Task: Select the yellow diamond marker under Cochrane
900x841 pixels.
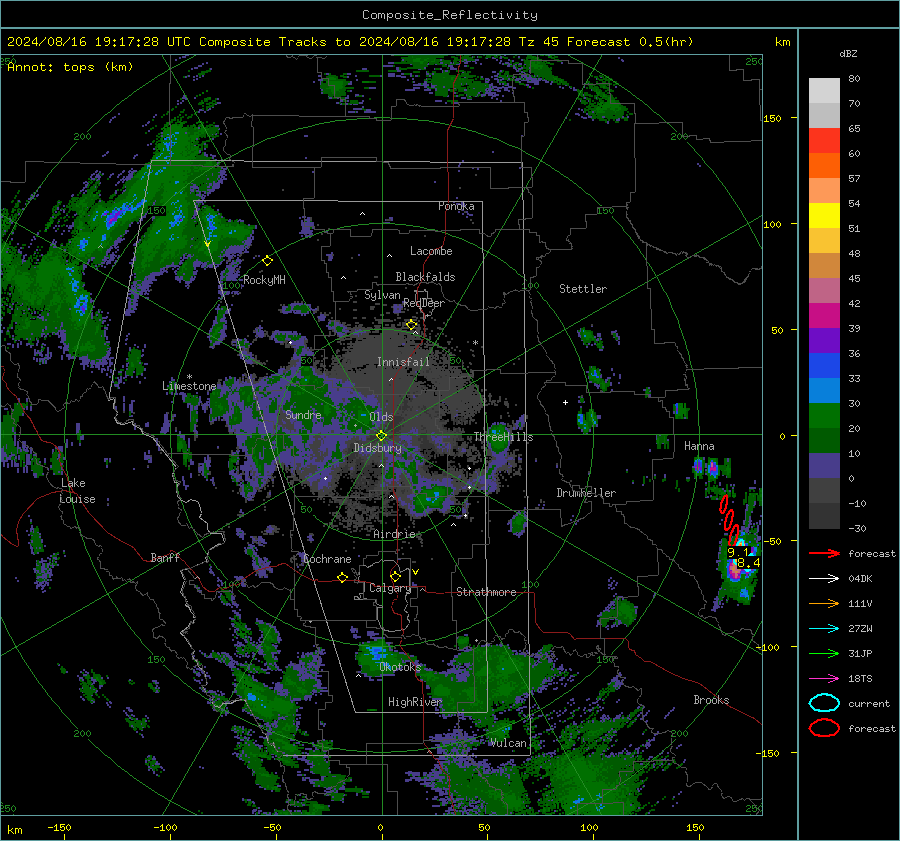Action: pos(342,577)
